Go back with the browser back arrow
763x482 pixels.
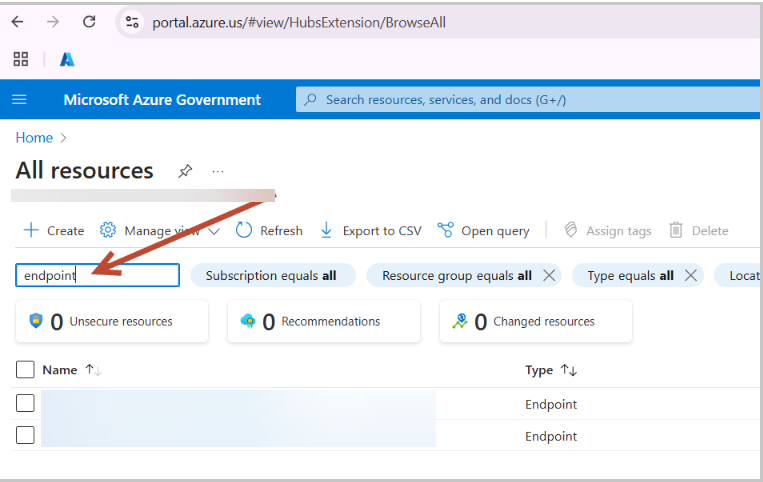point(18,22)
